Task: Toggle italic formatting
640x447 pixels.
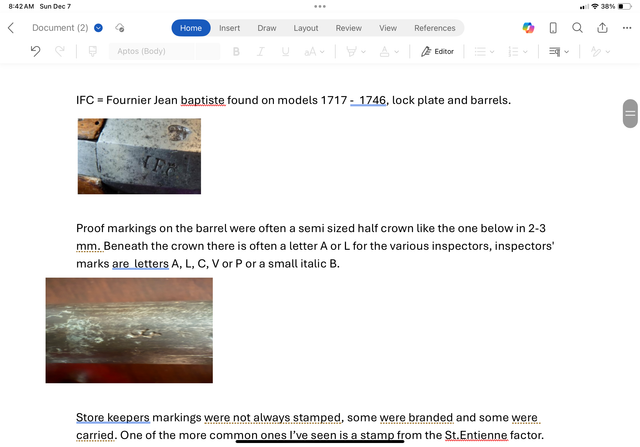Action: (260, 51)
